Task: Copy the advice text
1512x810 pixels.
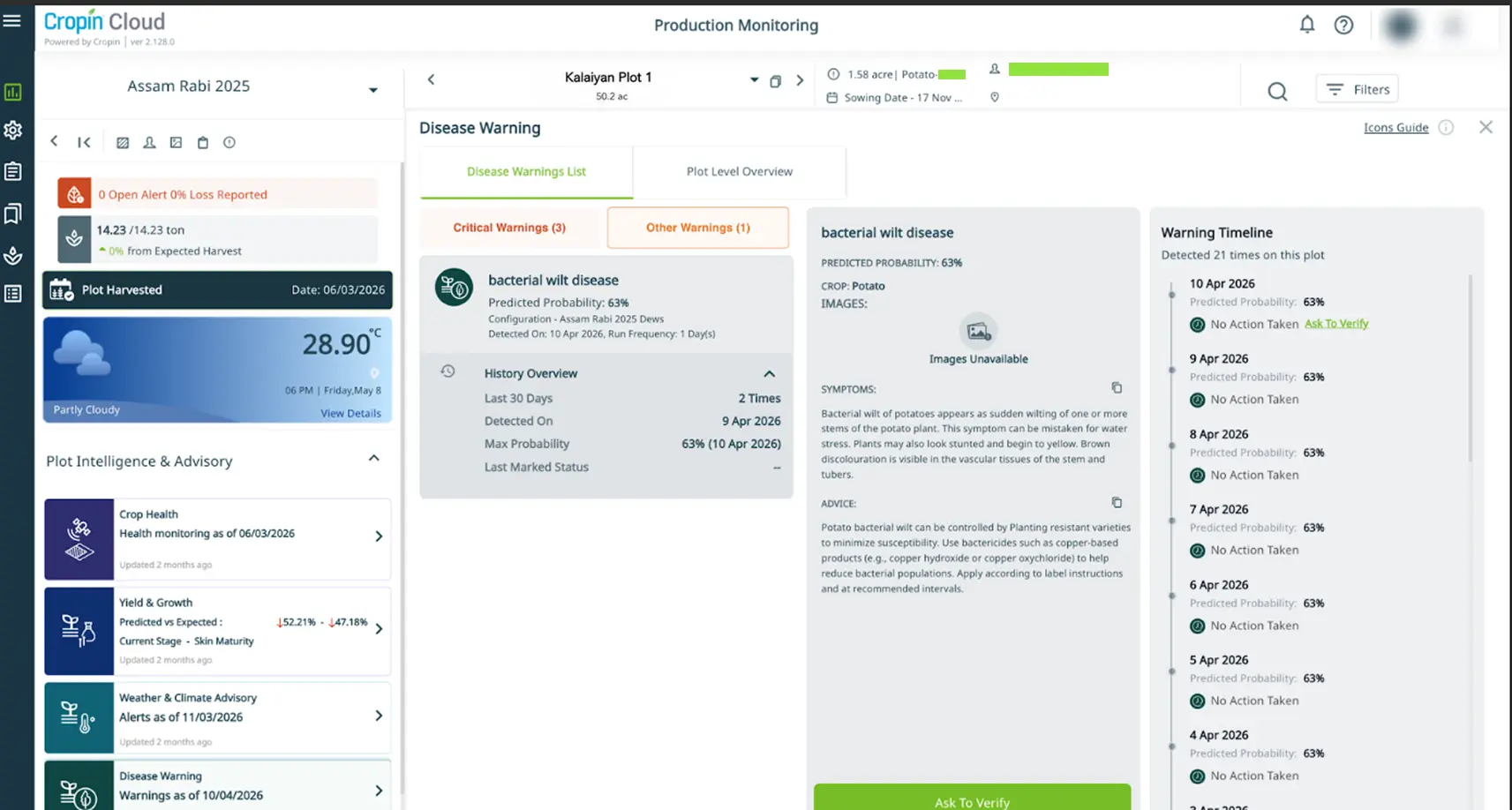Action: click(1117, 503)
